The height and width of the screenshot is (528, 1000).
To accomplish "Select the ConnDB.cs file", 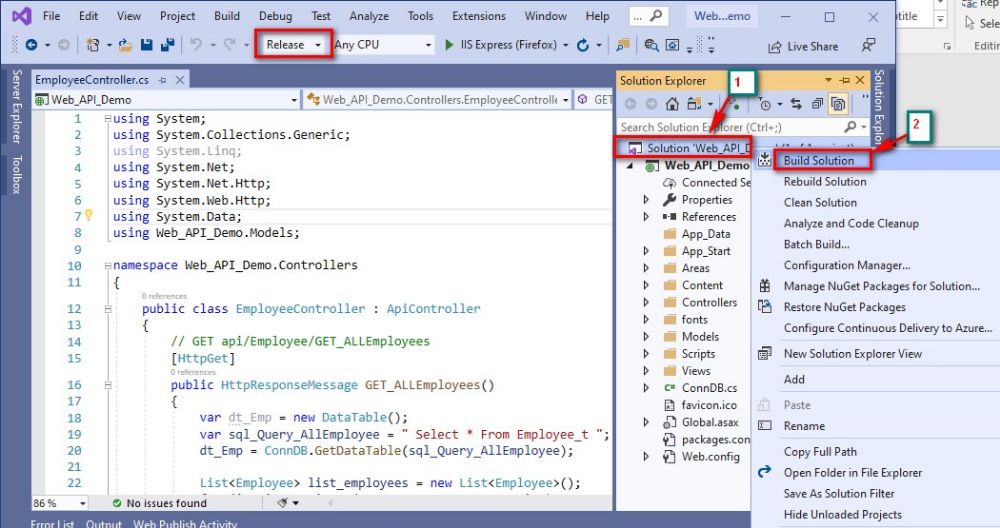I will [x=709, y=388].
